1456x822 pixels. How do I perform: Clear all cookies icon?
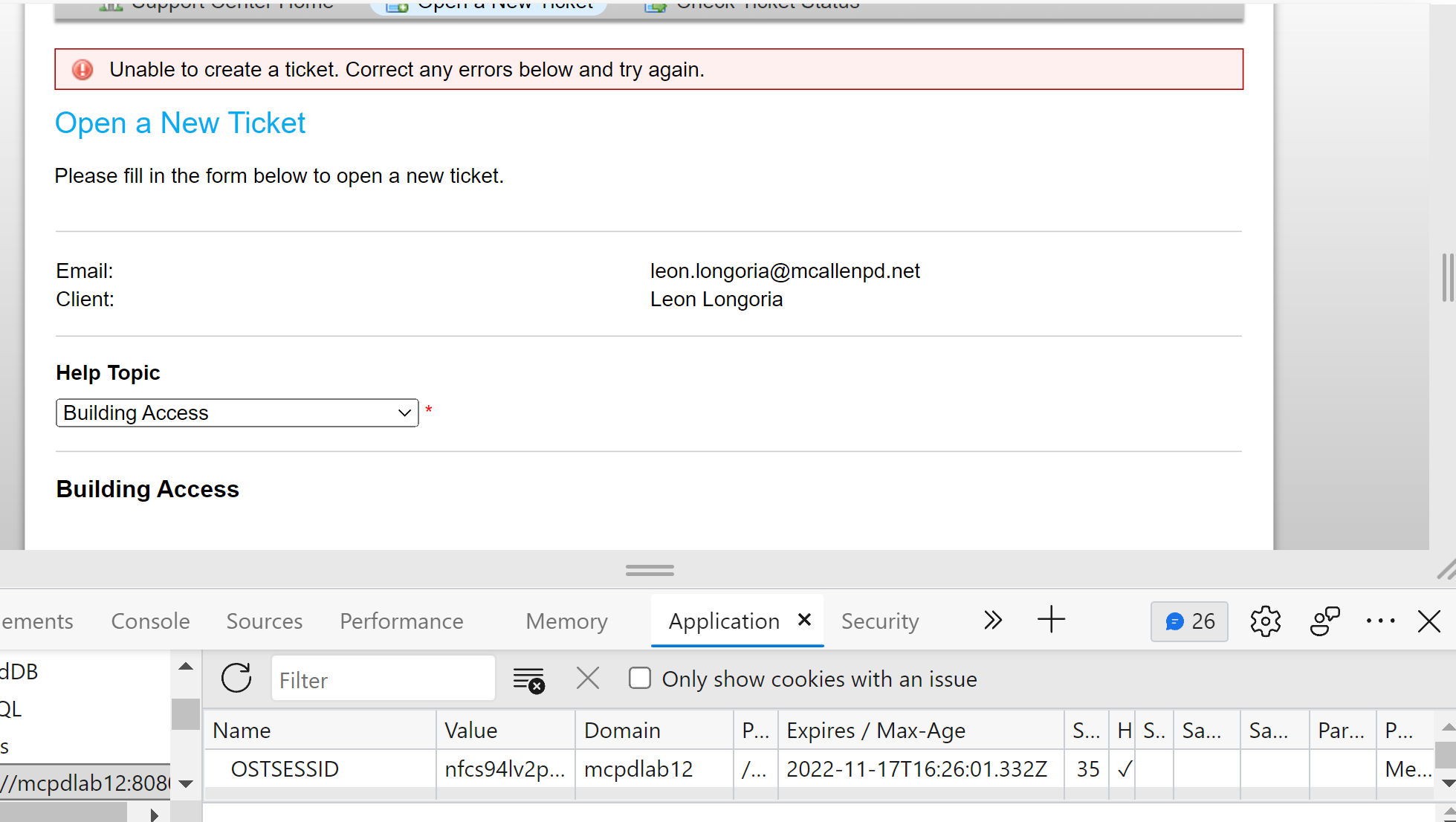[528, 679]
